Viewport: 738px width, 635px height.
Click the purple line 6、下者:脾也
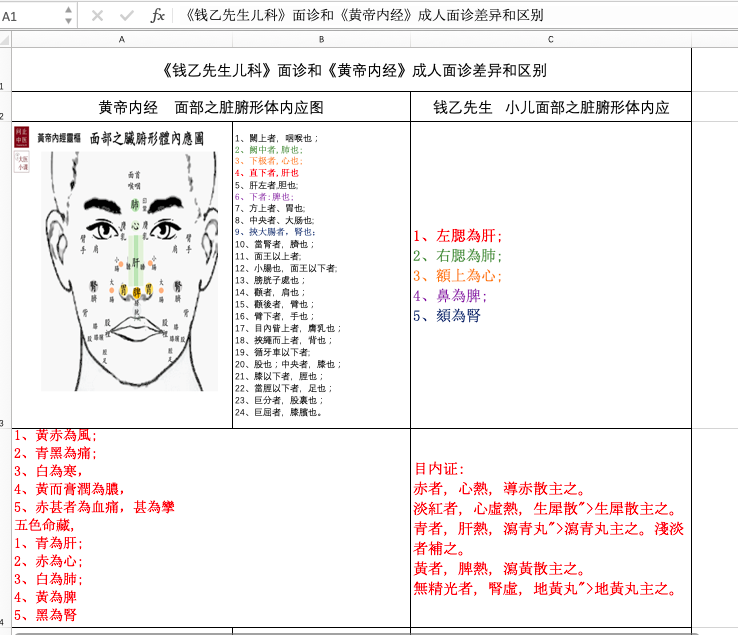(265, 197)
